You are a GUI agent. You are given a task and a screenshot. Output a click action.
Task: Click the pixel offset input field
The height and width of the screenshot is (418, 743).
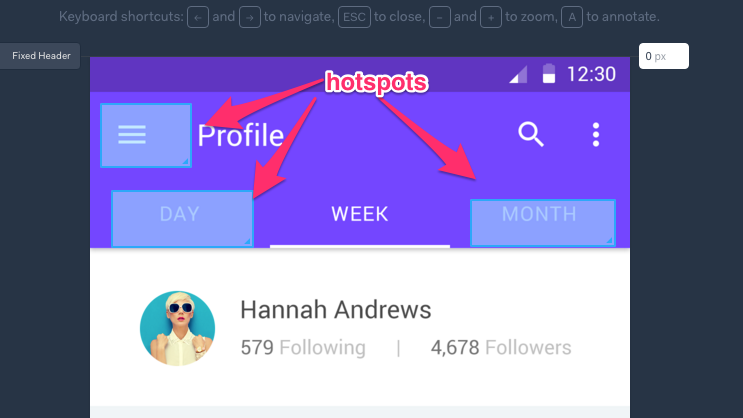coord(664,56)
